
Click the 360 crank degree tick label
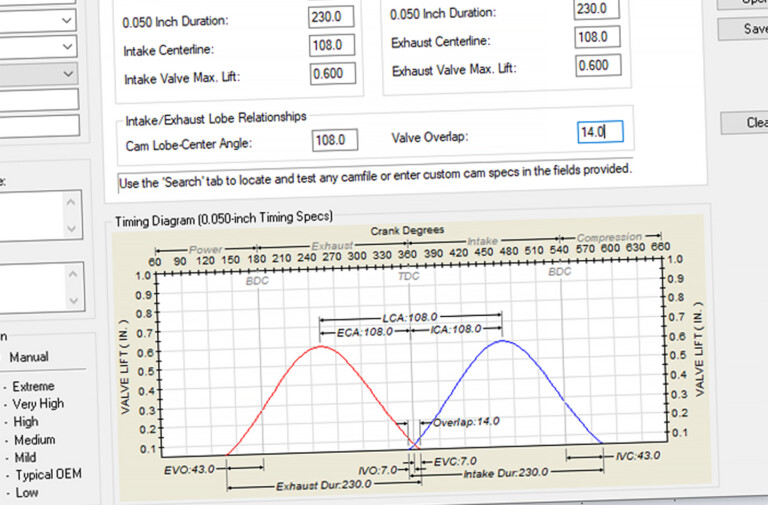coord(407,255)
